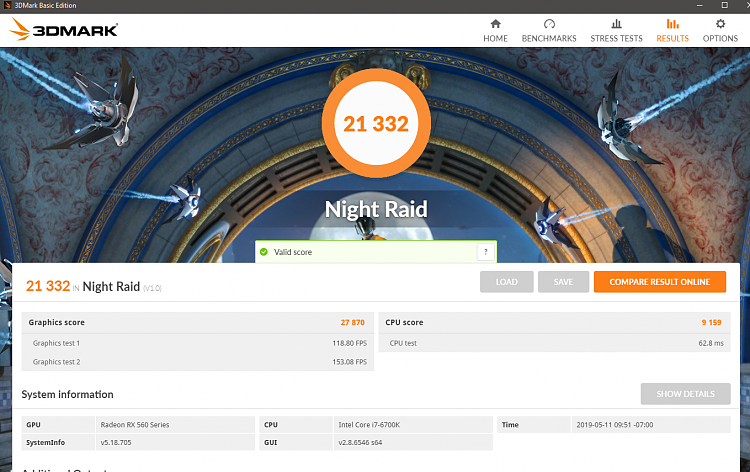This screenshot has width=750, height=472.
Task: Click the Valid score text
Action: tap(293, 252)
